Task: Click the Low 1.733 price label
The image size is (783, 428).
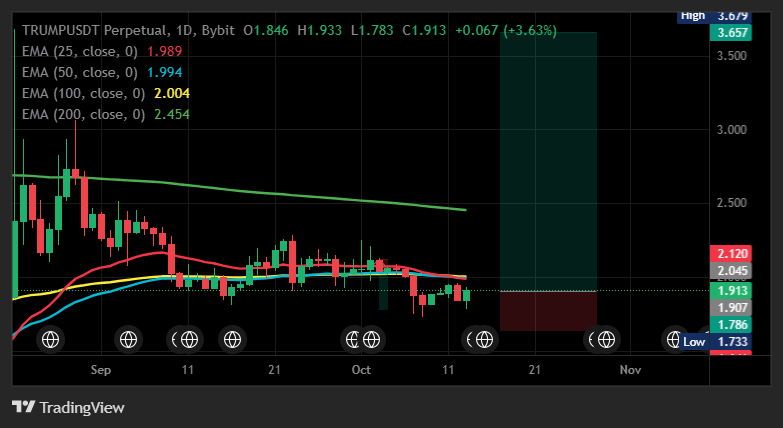Action: [716, 342]
